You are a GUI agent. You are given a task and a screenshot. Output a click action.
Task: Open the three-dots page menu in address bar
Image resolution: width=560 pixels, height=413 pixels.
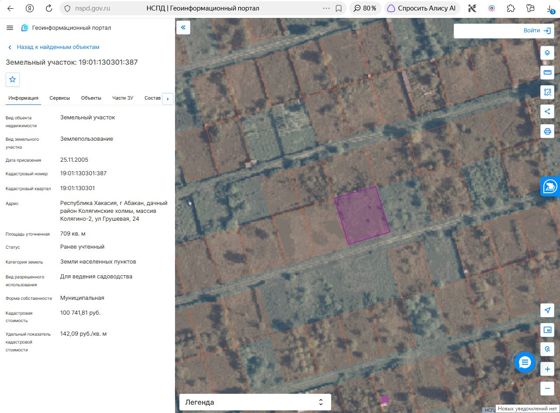pyautogui.click(x=326, y=8)
